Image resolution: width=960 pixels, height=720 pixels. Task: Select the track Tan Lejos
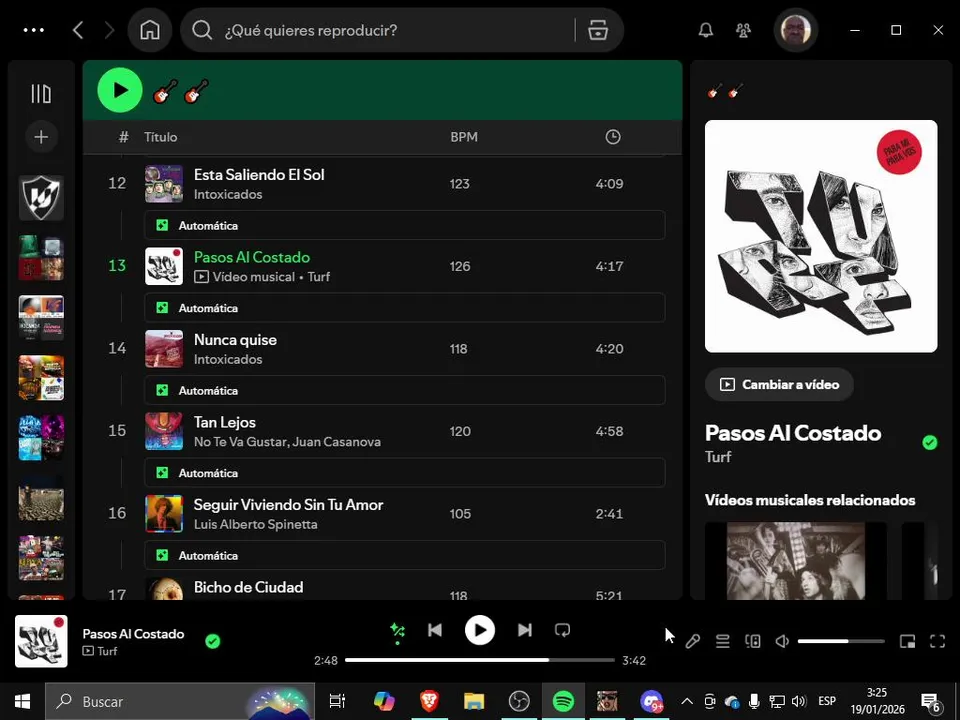(x=225, y=422)
